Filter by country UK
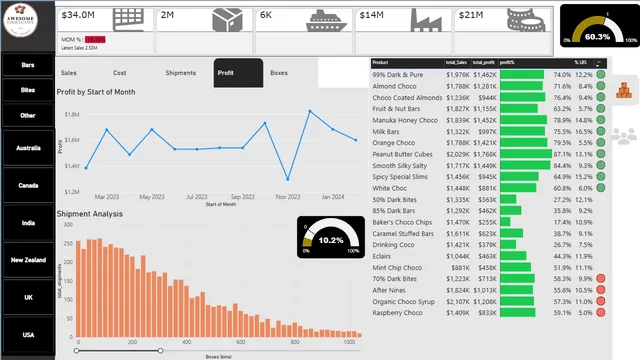Image resolution: width=640 pixels, height=360 pixels. point(28,298)
